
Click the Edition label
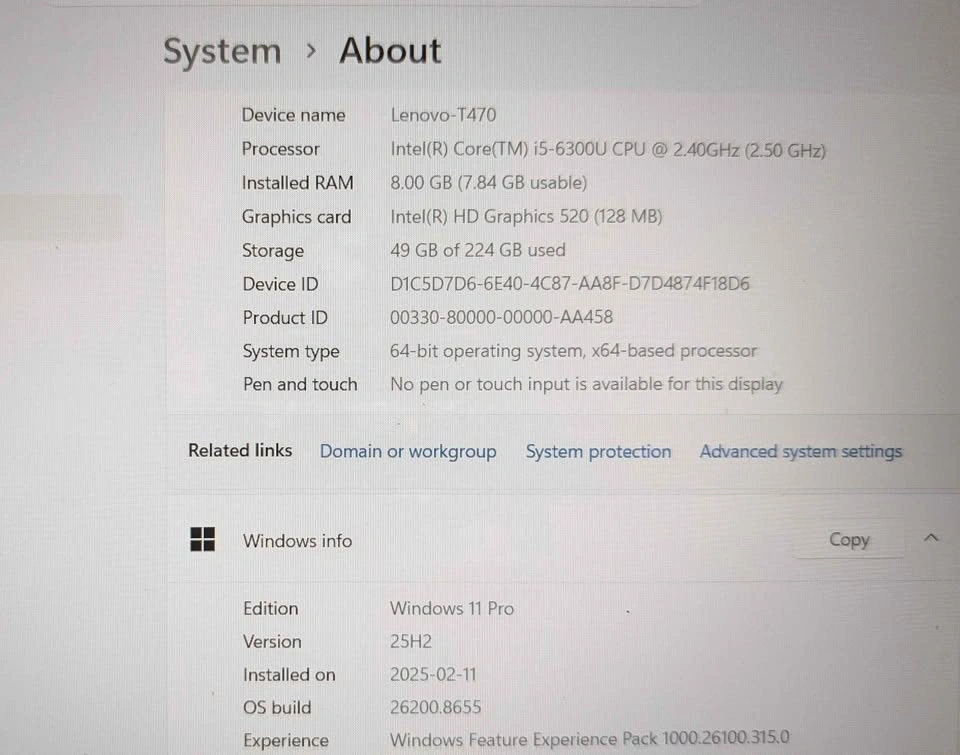[x=271, y=608]
